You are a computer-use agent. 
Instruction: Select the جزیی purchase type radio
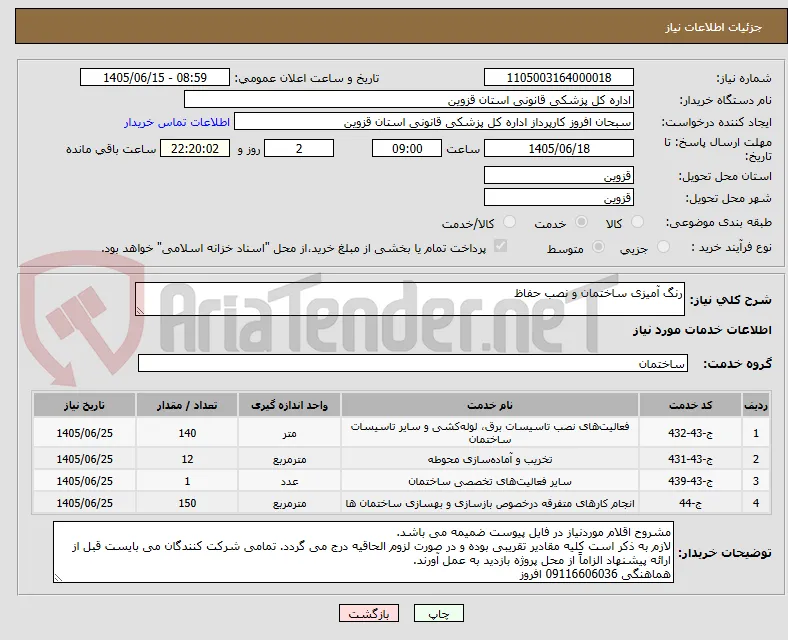663,247
